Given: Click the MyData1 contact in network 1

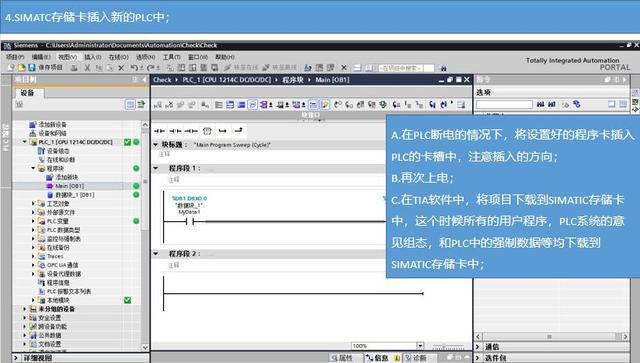Looking at the screenshot, I should coord(189,221).
